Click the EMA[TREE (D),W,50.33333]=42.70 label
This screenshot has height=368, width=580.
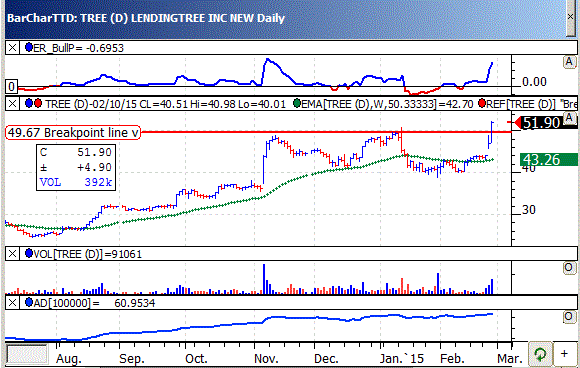coord(387,104)
